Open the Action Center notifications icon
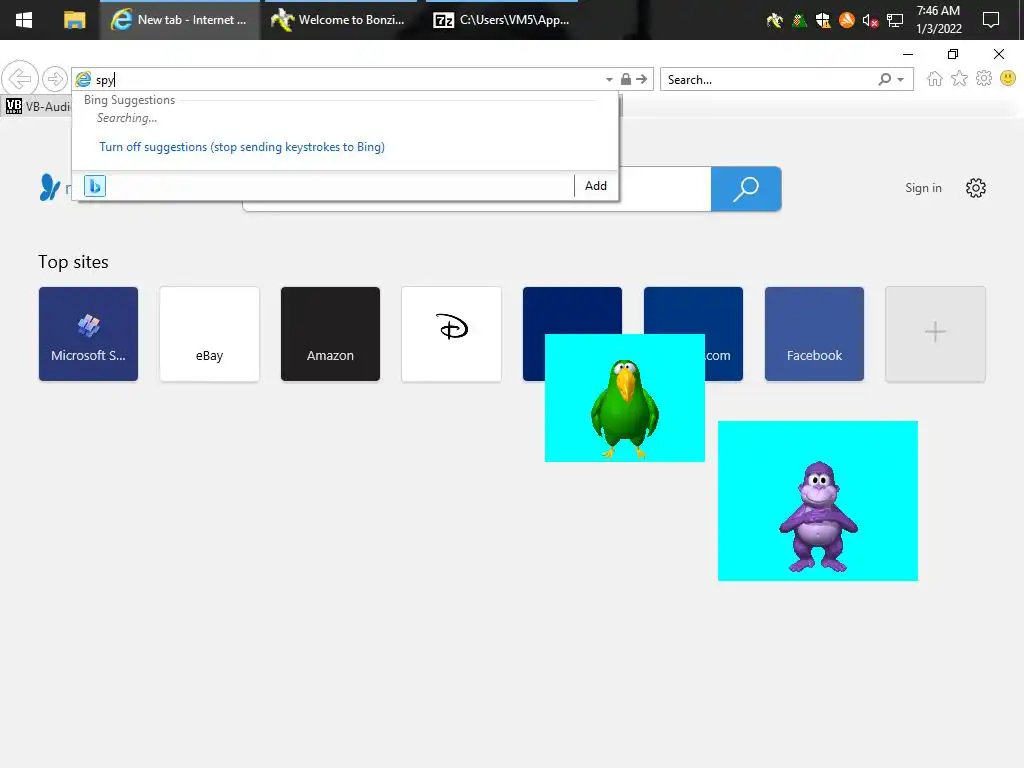This screenshot has width=1024, height=768. (x=991, y=20)
